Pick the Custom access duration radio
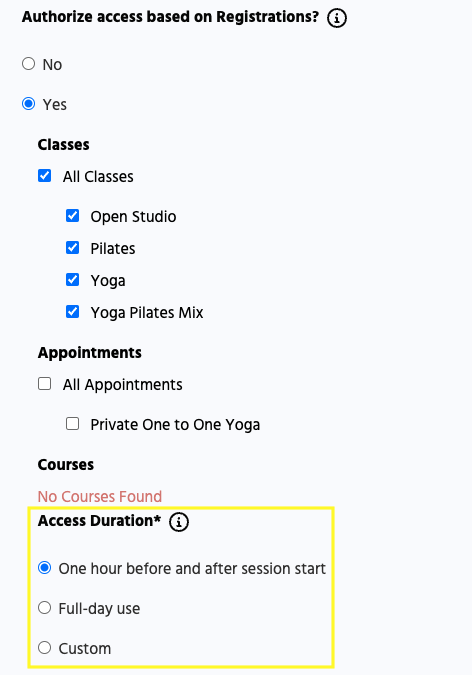472x675 pixels. pos(44,648)
